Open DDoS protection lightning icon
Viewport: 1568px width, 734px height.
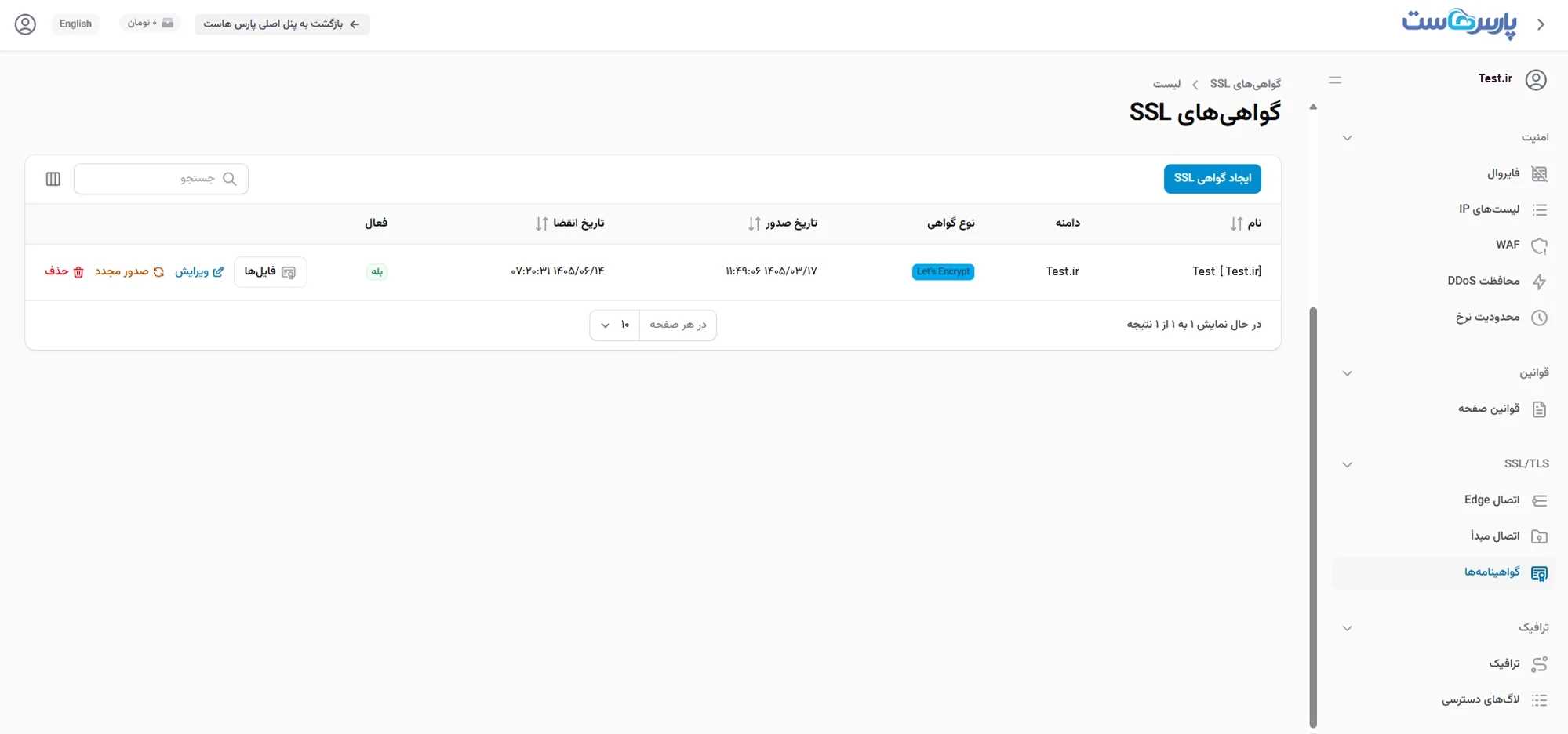coord(1539,282)
